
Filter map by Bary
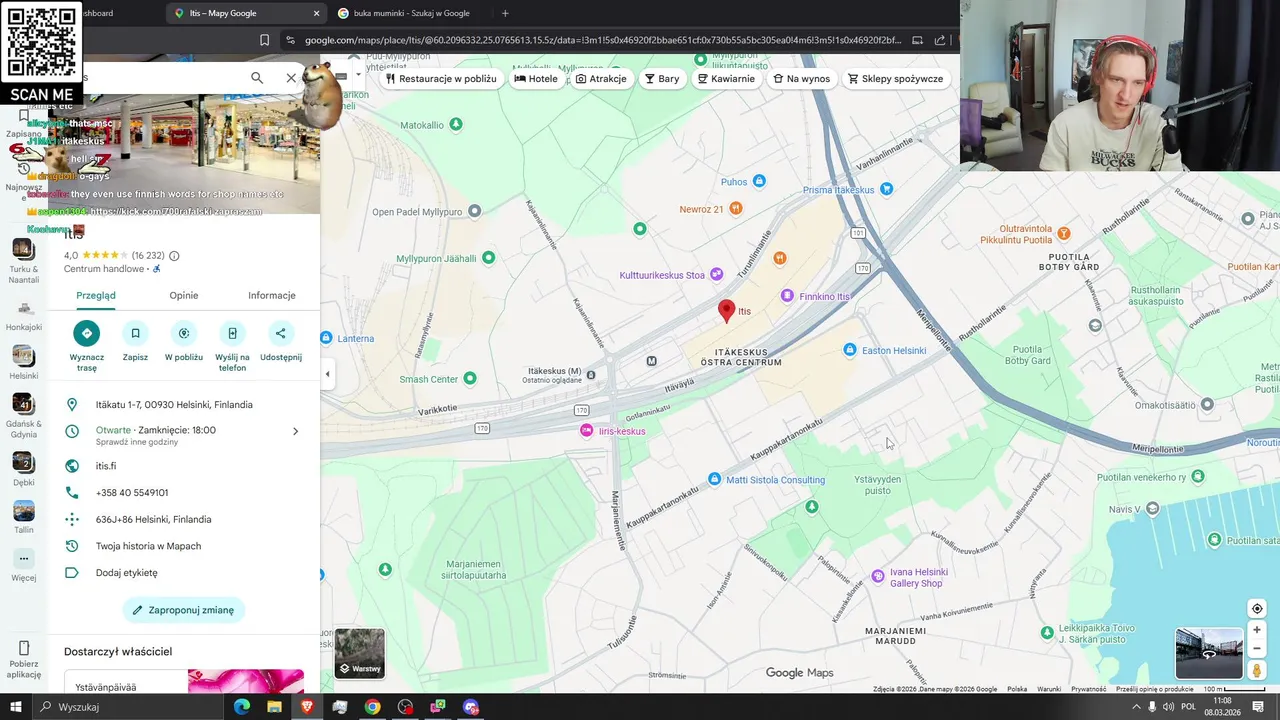point(662,78)
